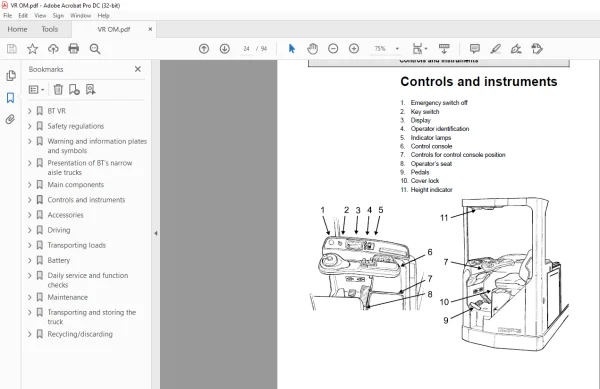Print the document with the printer icon
The height and width of the screenshot is (389, 600).
73,49
